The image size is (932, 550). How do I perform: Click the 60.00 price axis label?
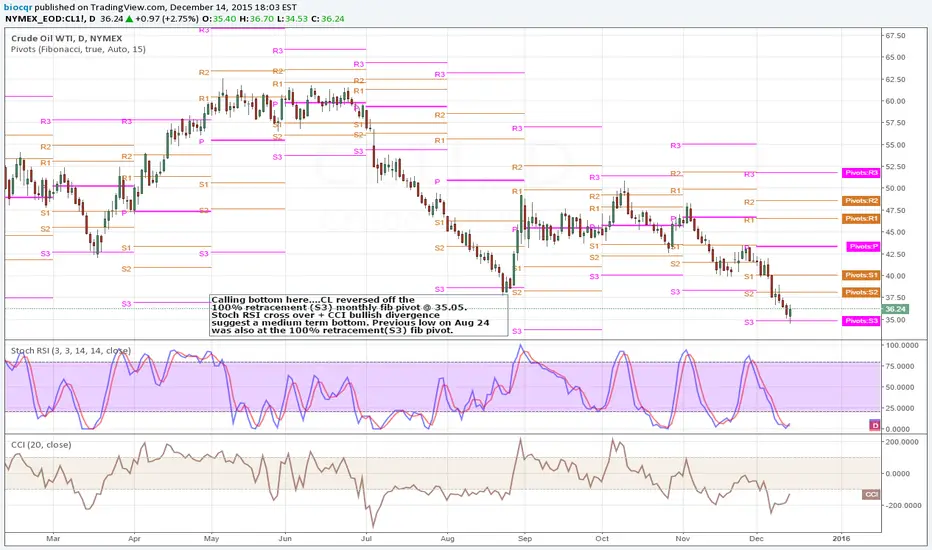tap(895, 101)
